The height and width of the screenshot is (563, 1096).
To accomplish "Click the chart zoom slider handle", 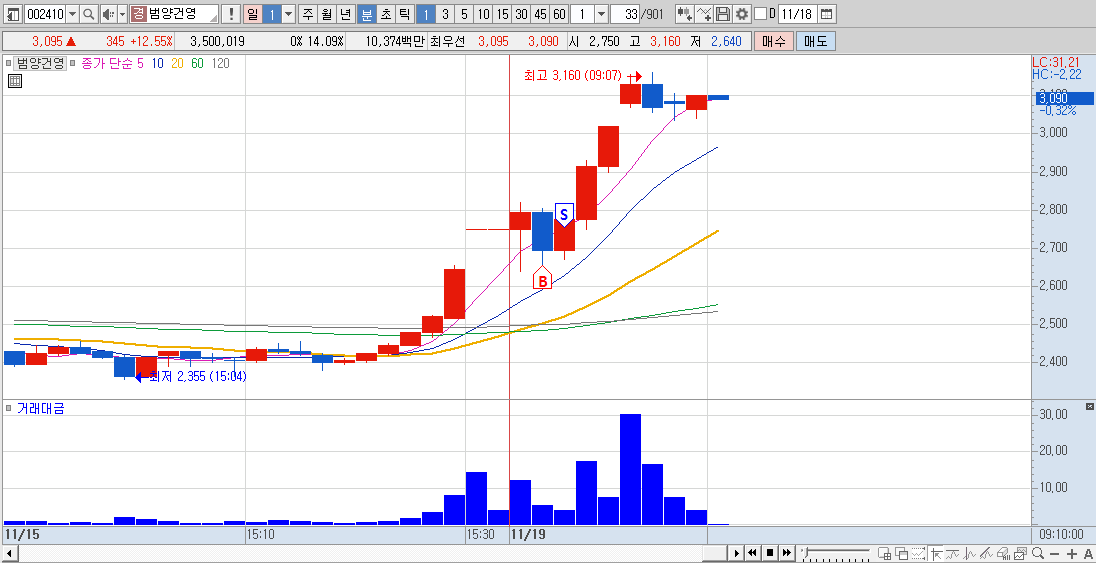I will [808, 553].
